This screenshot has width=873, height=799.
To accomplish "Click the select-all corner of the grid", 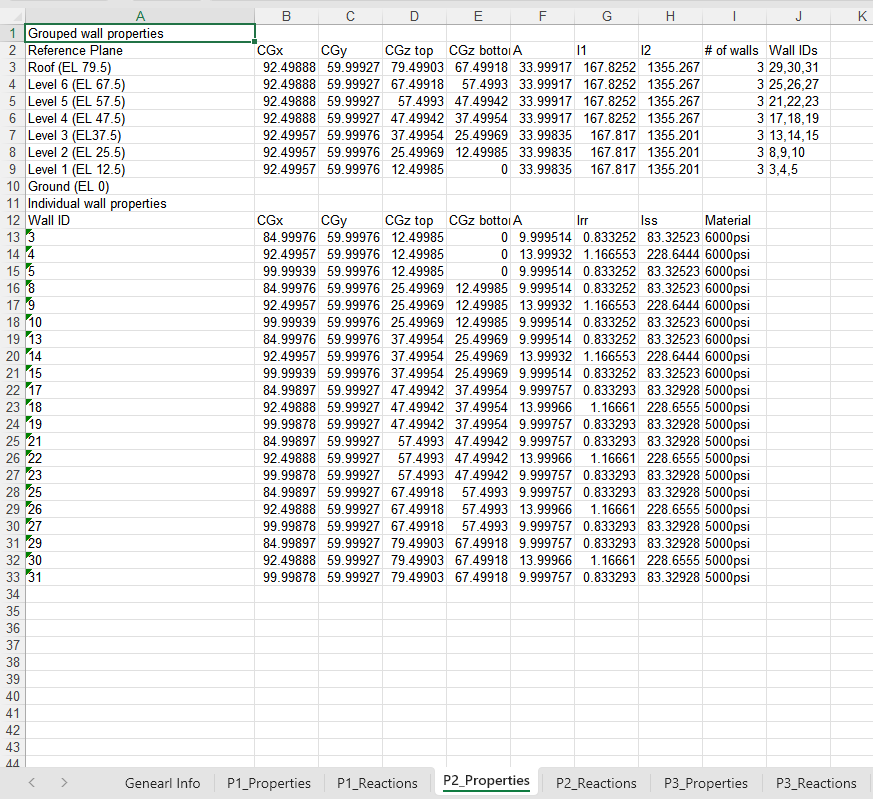I will point(11,15).
